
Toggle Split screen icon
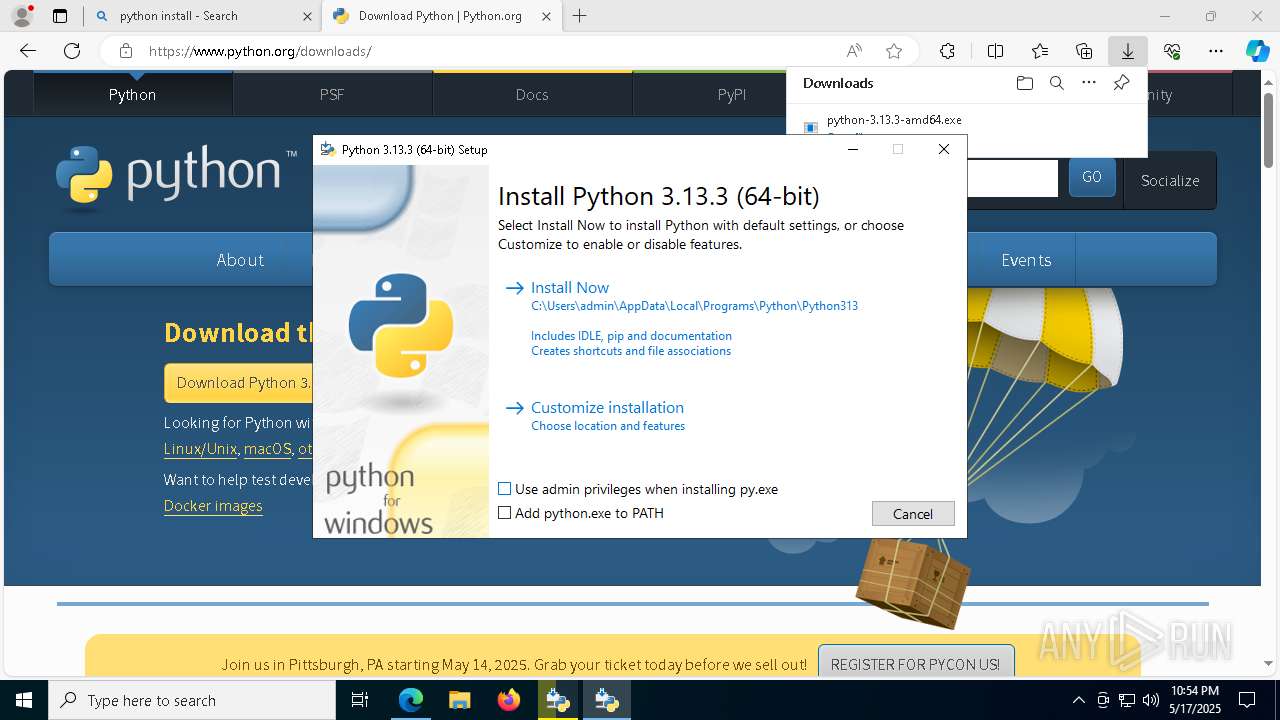coord(995,51)
